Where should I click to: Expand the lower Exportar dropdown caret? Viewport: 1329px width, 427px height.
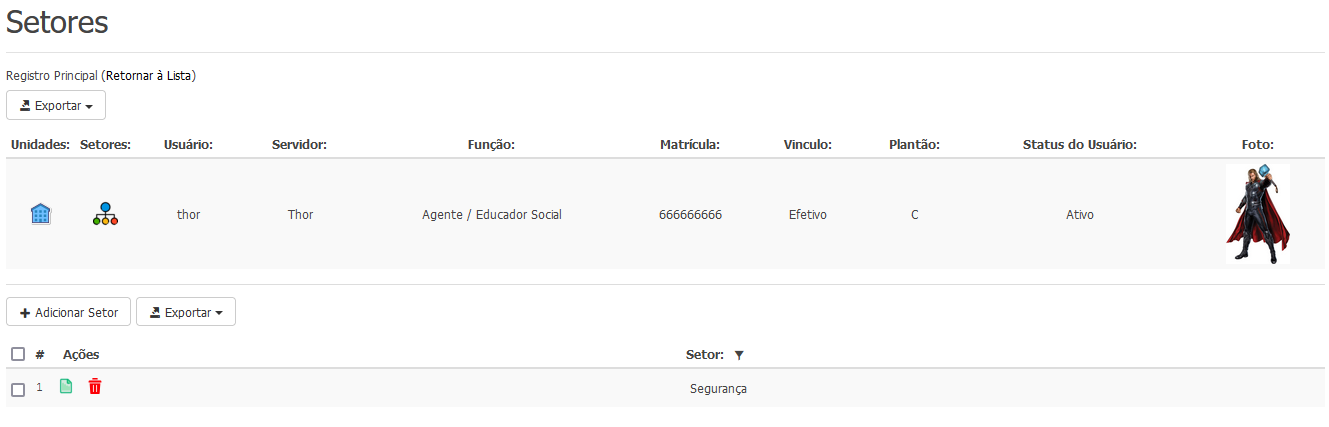click(x=219, y=314)
